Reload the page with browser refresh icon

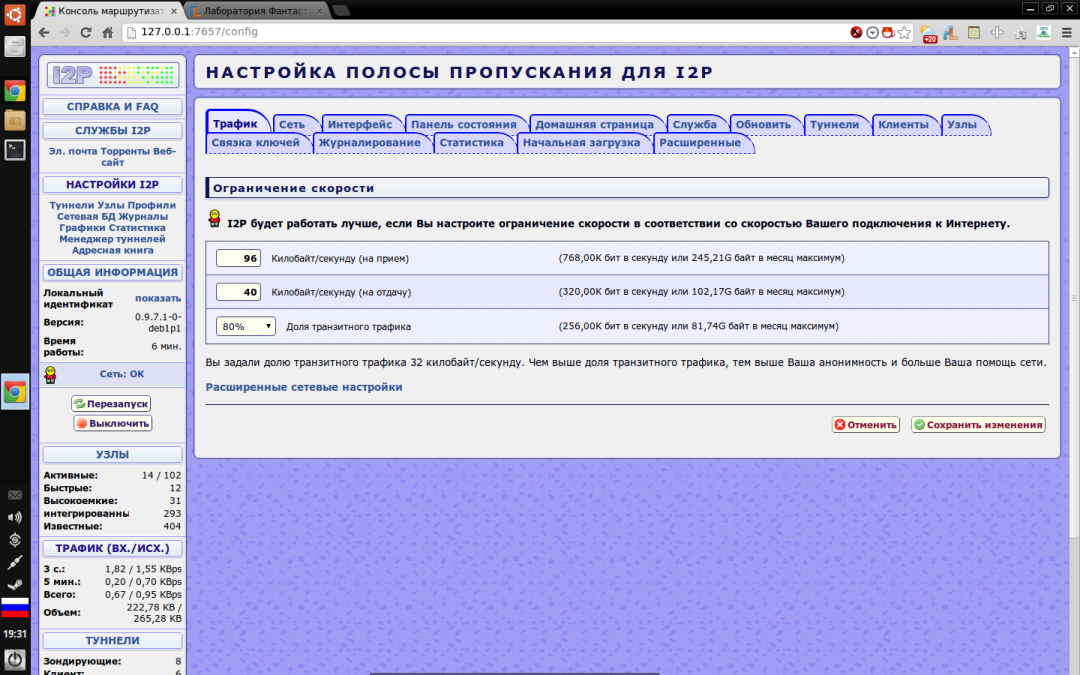tap(86, 32)
